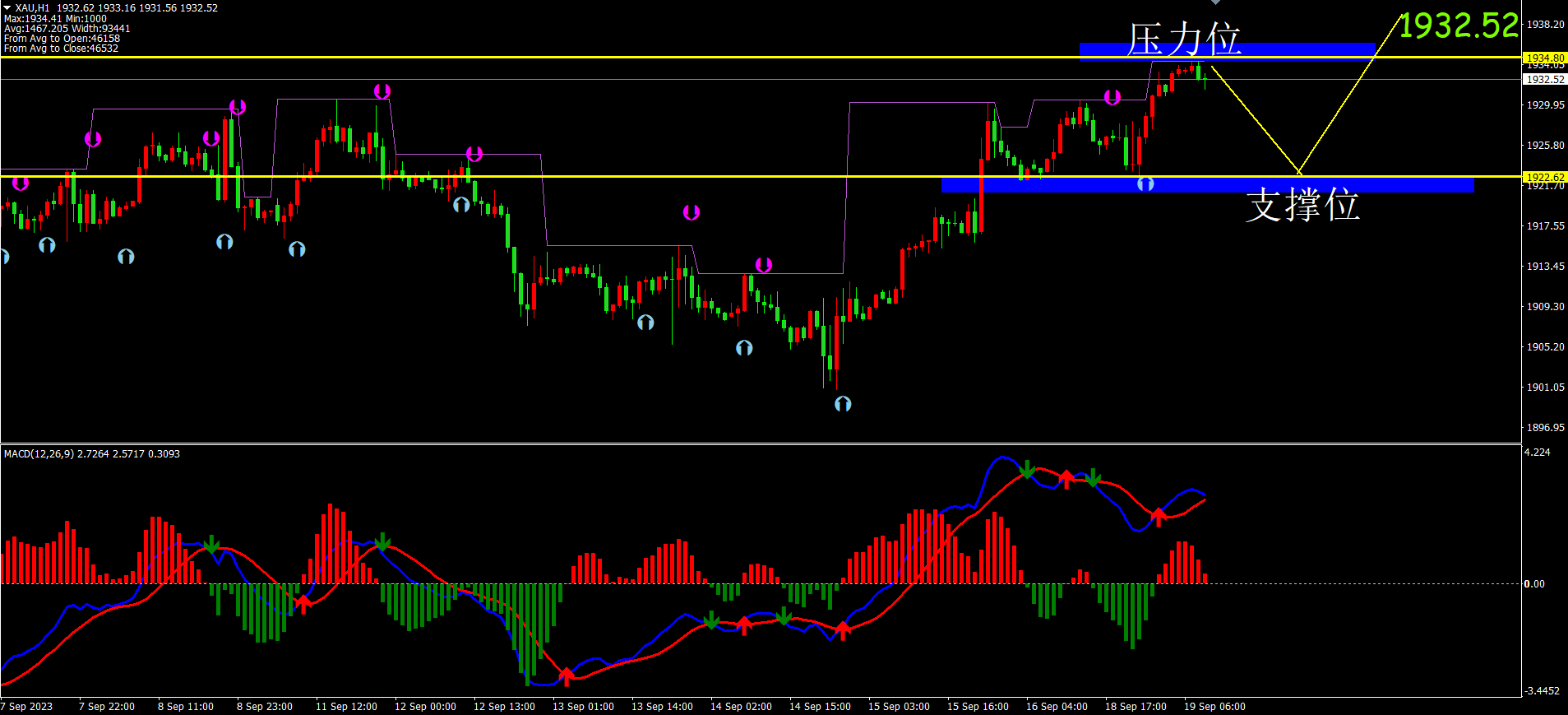
Task: Click the grey chart shift marker at top
Action: click(1215, 2)
